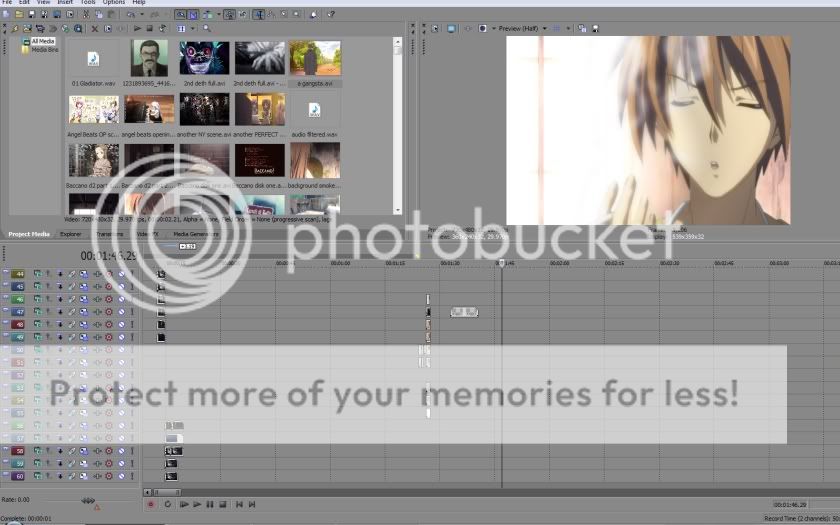Mute video track 45
The height and width of the screenshot is (525, 840).
pos(122,287)
